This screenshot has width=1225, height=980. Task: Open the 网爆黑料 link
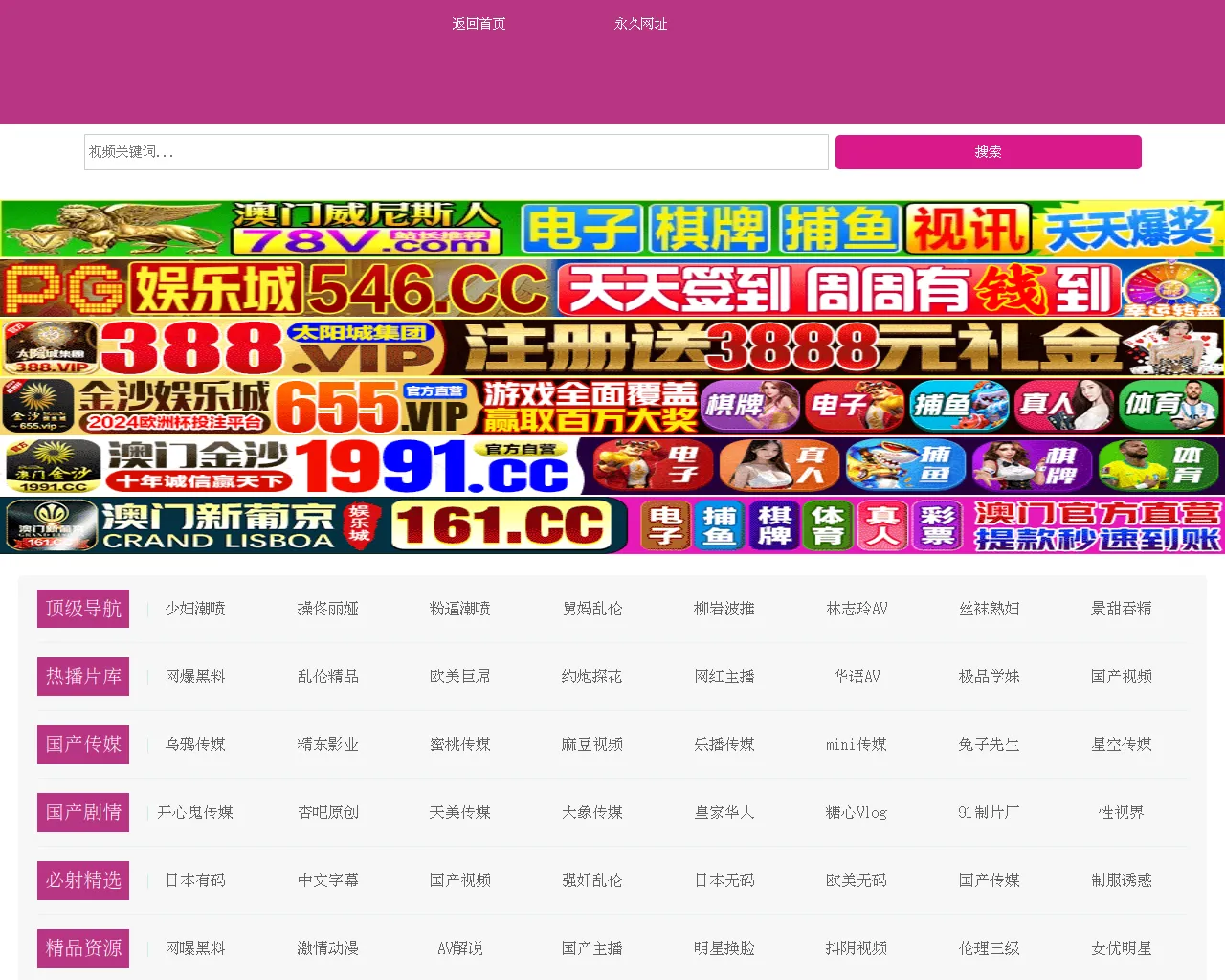click(195, 677)
